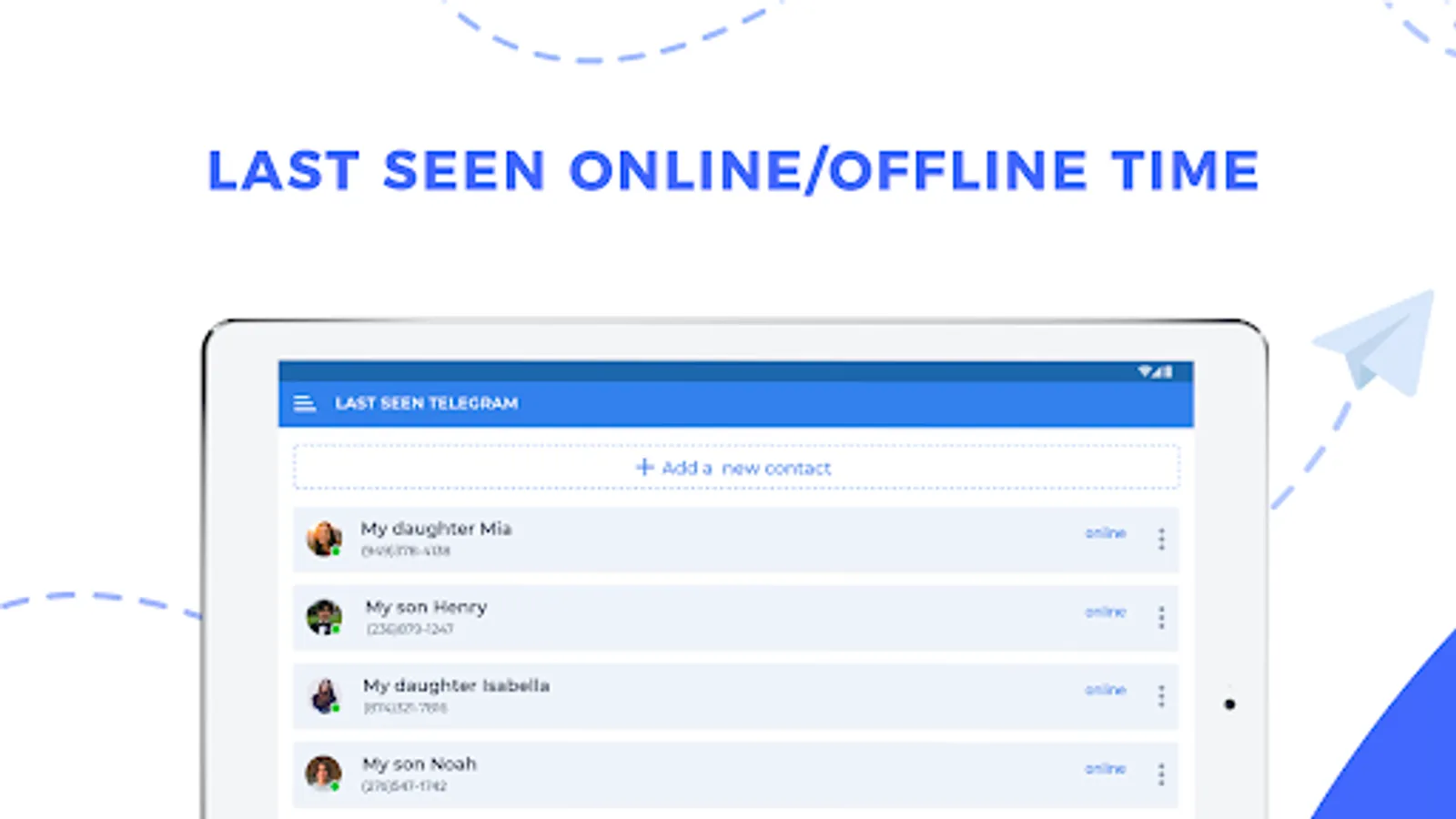Open the options menu for My daughter Isabella

pos(1161,696)
